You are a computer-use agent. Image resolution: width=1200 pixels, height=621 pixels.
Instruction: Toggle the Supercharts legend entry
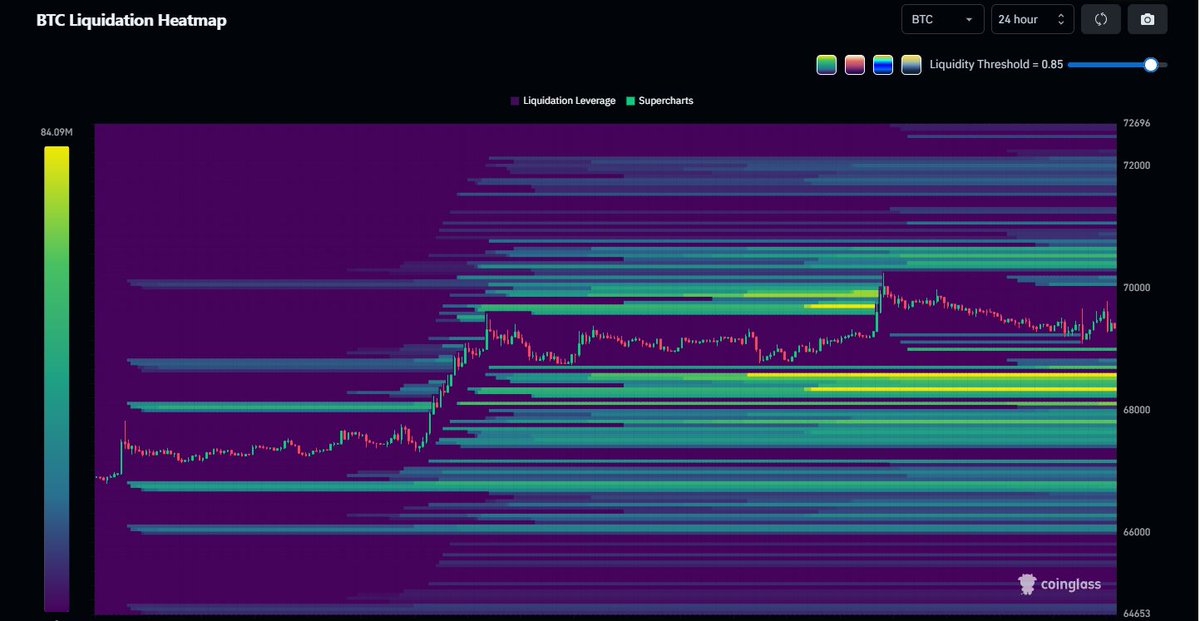659,101
